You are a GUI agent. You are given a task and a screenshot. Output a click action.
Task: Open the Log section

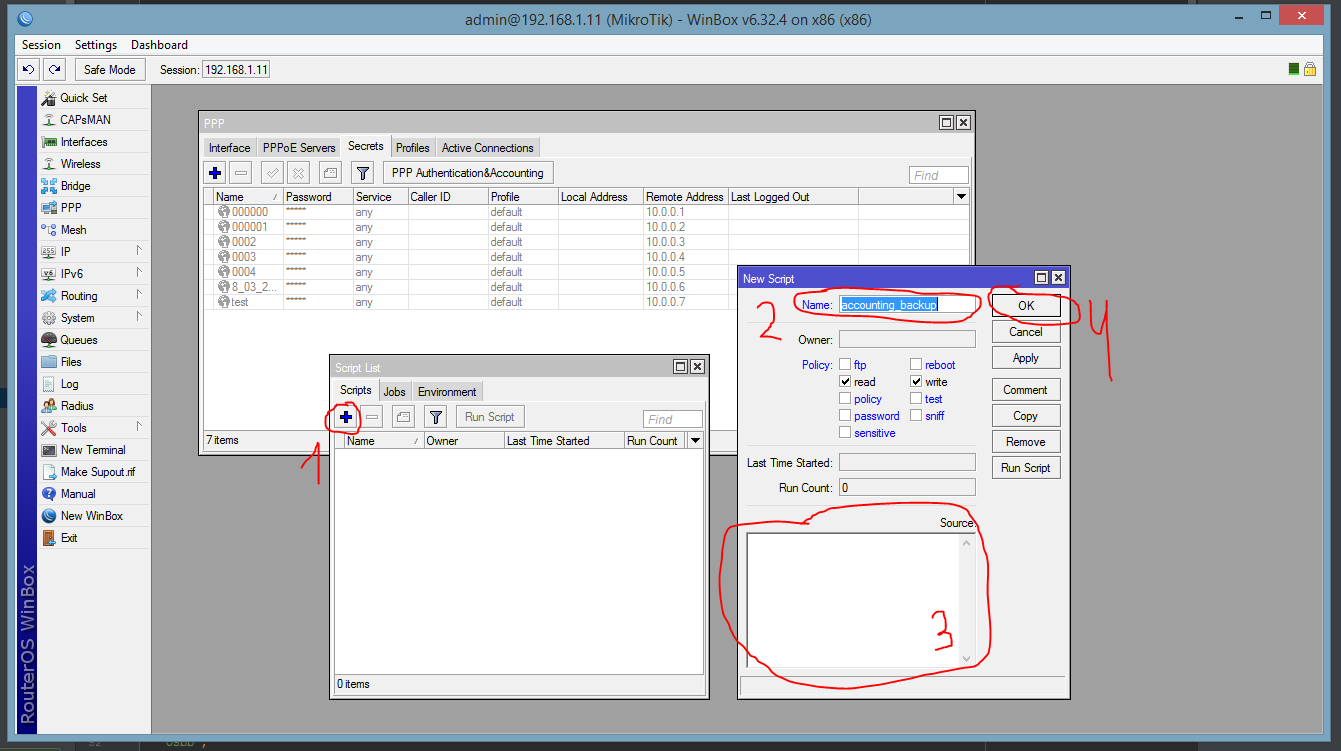point(69,384)
